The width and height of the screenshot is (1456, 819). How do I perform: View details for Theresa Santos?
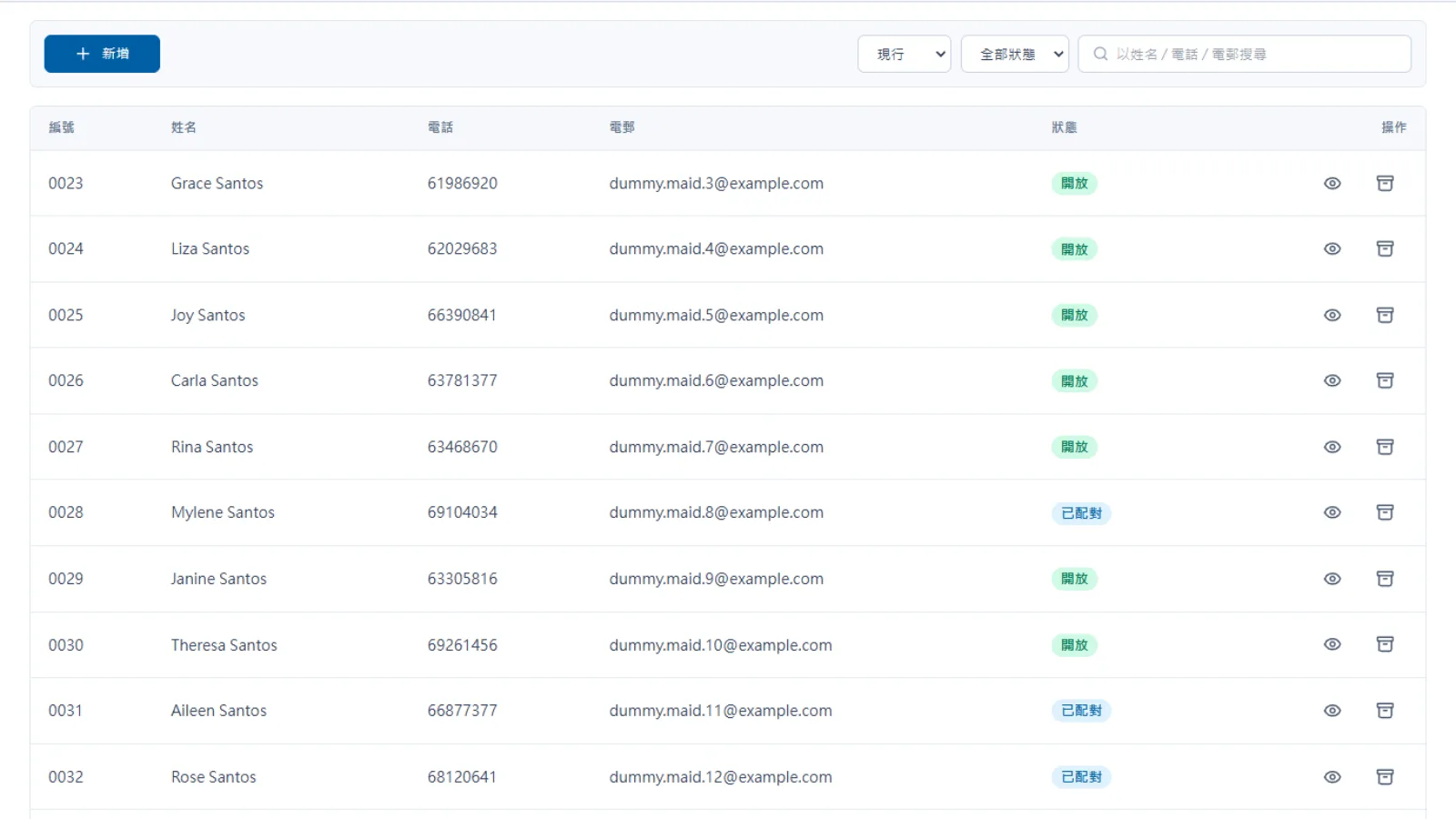coord(1332,644)
